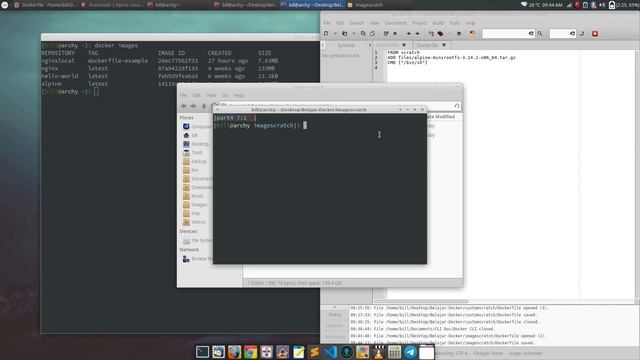This screenshot has height=360, width=640.
Task: Open the calculator icon in the dock
Action: tap(394, 352)
